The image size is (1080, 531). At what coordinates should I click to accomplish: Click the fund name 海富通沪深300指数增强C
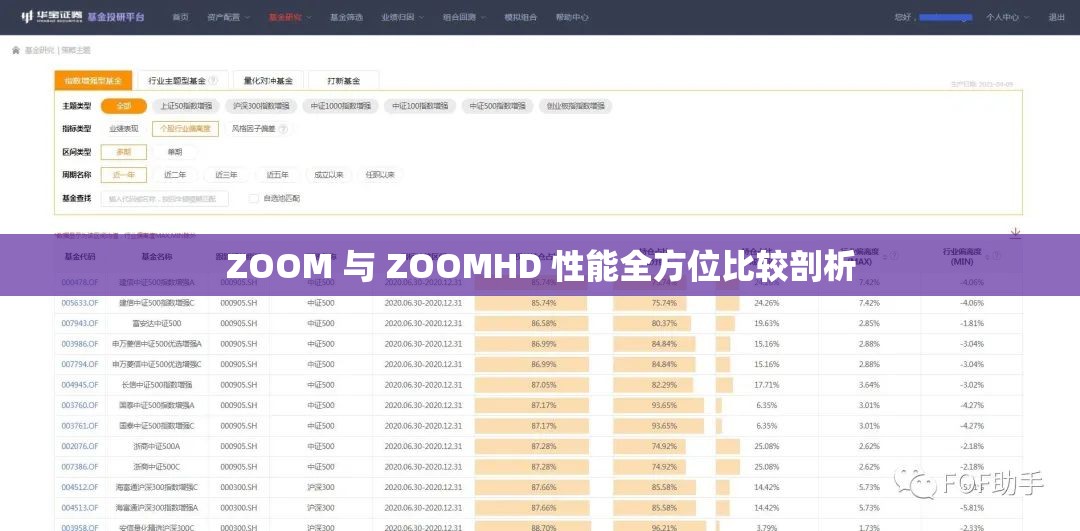[x=157, y=487]
